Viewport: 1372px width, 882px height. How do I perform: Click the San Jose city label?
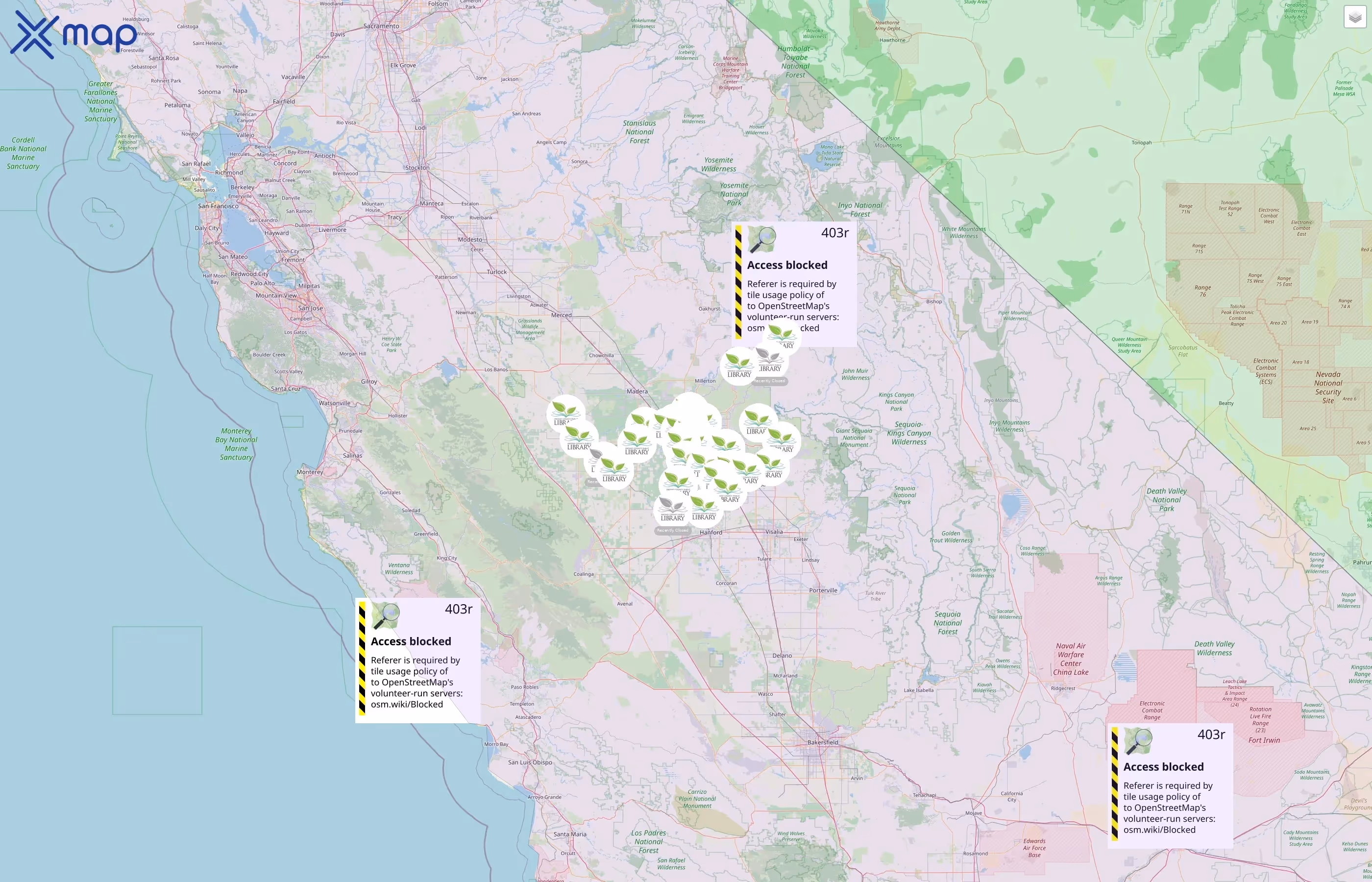tap(310, 308)
